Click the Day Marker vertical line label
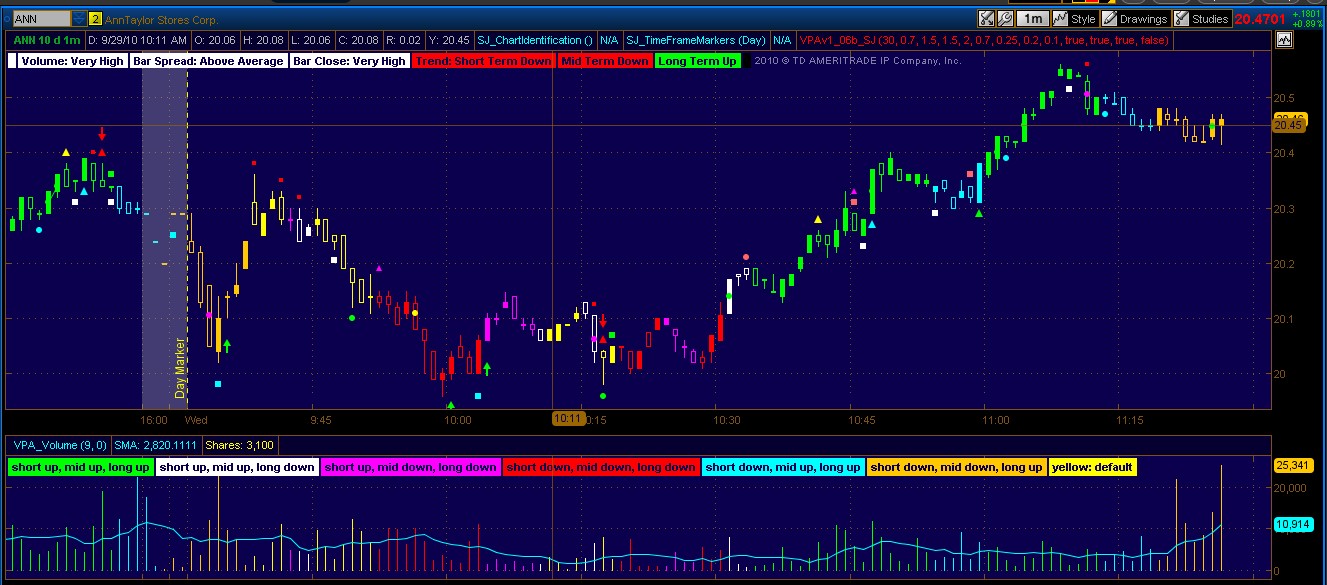1327x585 pixels. (x=180, y=367)
